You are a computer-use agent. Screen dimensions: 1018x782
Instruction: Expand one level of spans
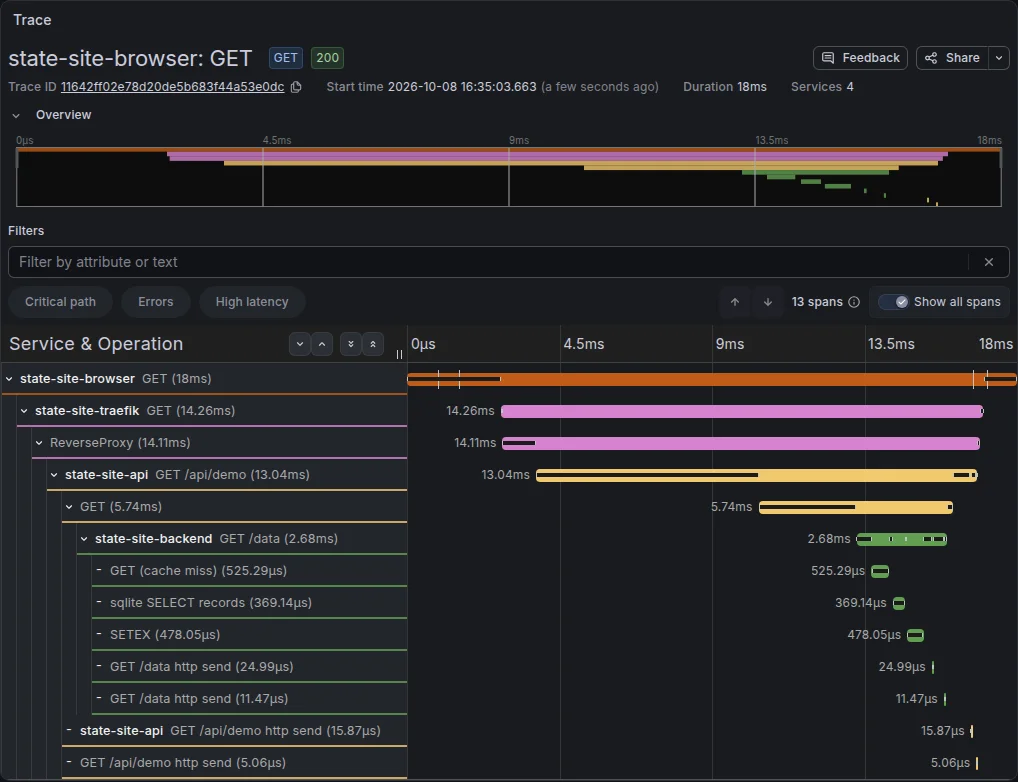click(x=300, y=344)
